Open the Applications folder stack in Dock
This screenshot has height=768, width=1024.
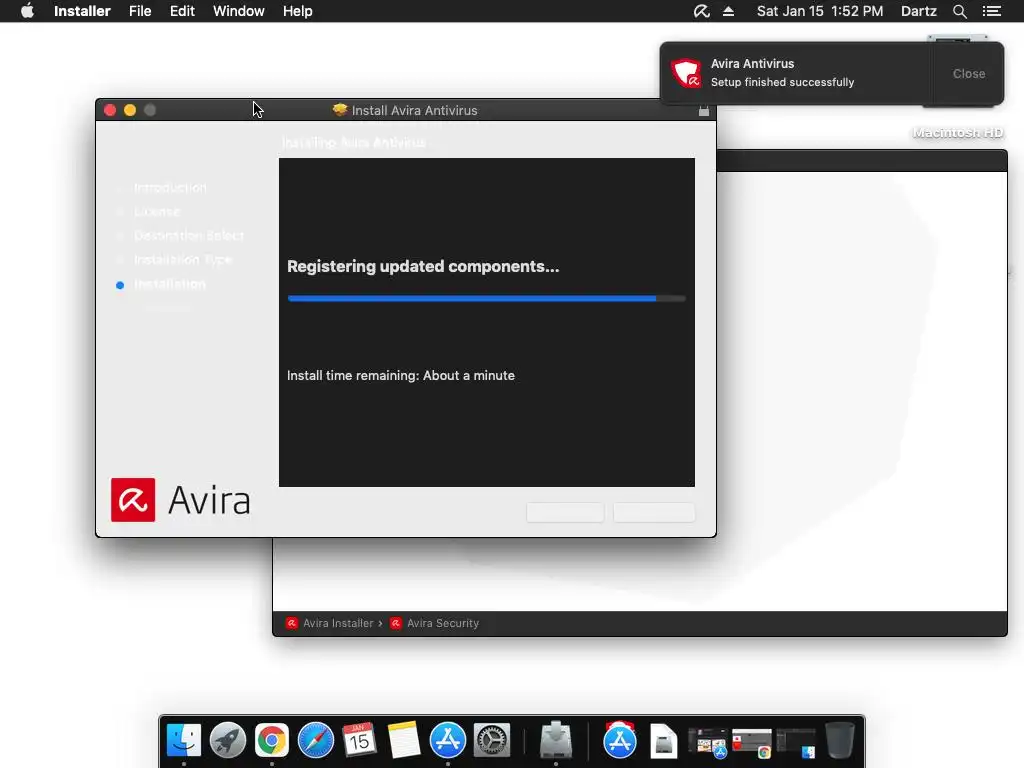[x=619, y=739]
